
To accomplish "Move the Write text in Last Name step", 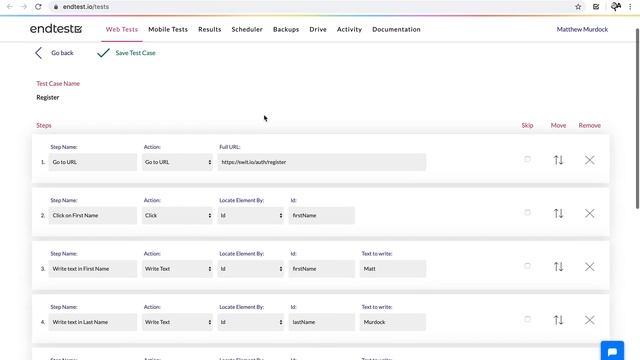I will [x=558, y=320].
